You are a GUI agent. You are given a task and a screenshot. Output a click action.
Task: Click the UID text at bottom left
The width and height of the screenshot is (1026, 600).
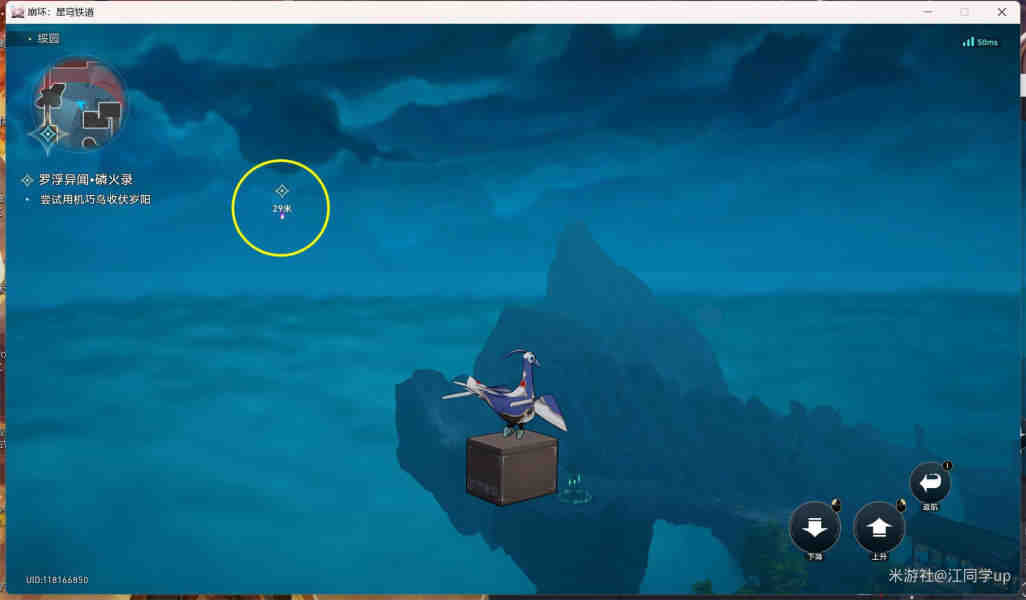57,580
